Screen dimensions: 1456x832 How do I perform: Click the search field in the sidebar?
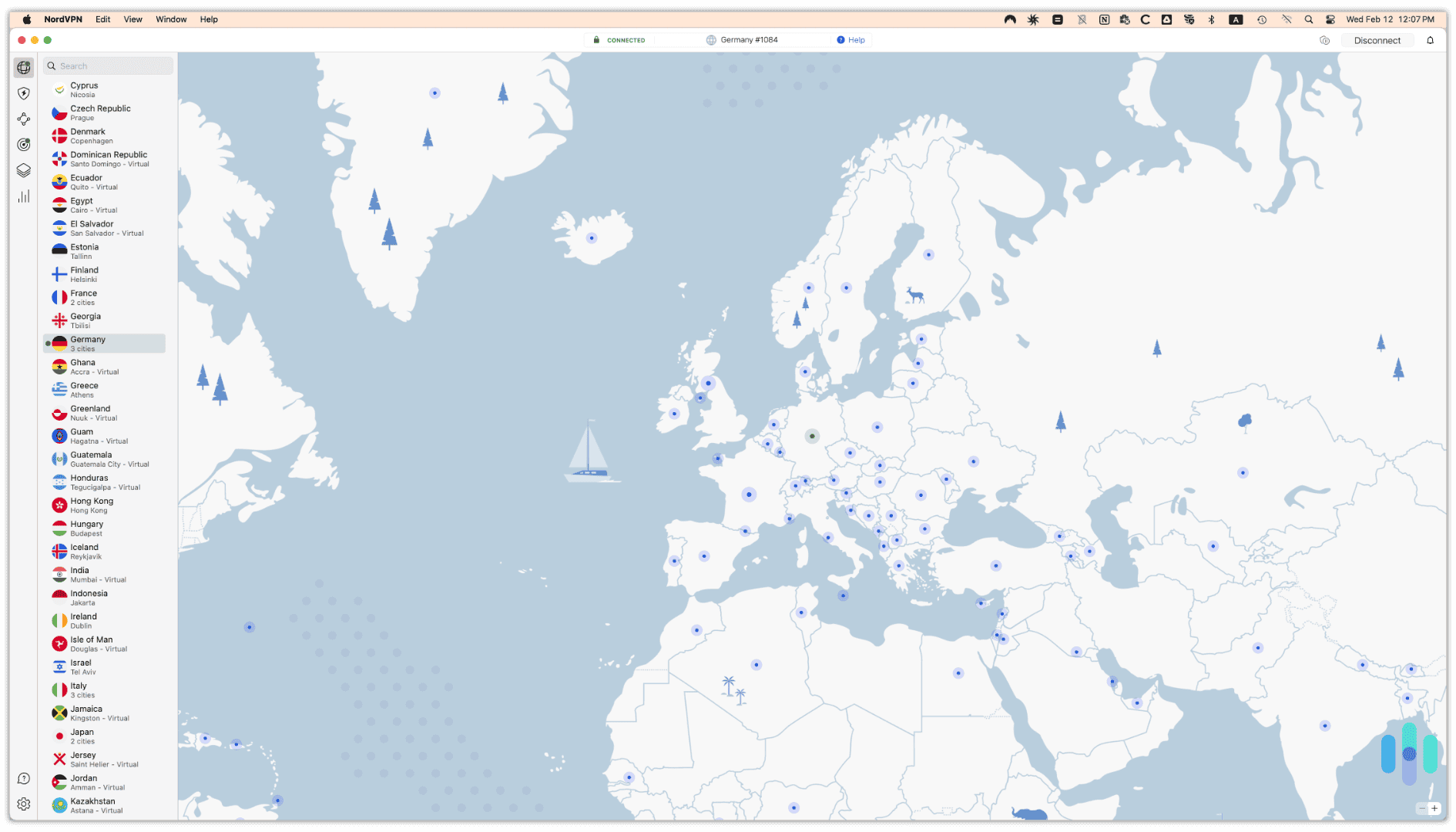pos(108,66)
